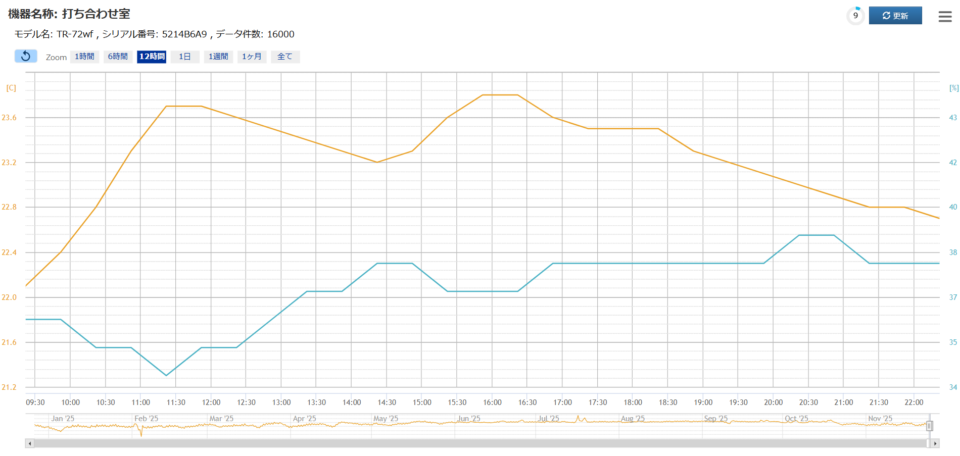
Task: Select the 1時間 zoom range
Action: click(x=85, y=57)
